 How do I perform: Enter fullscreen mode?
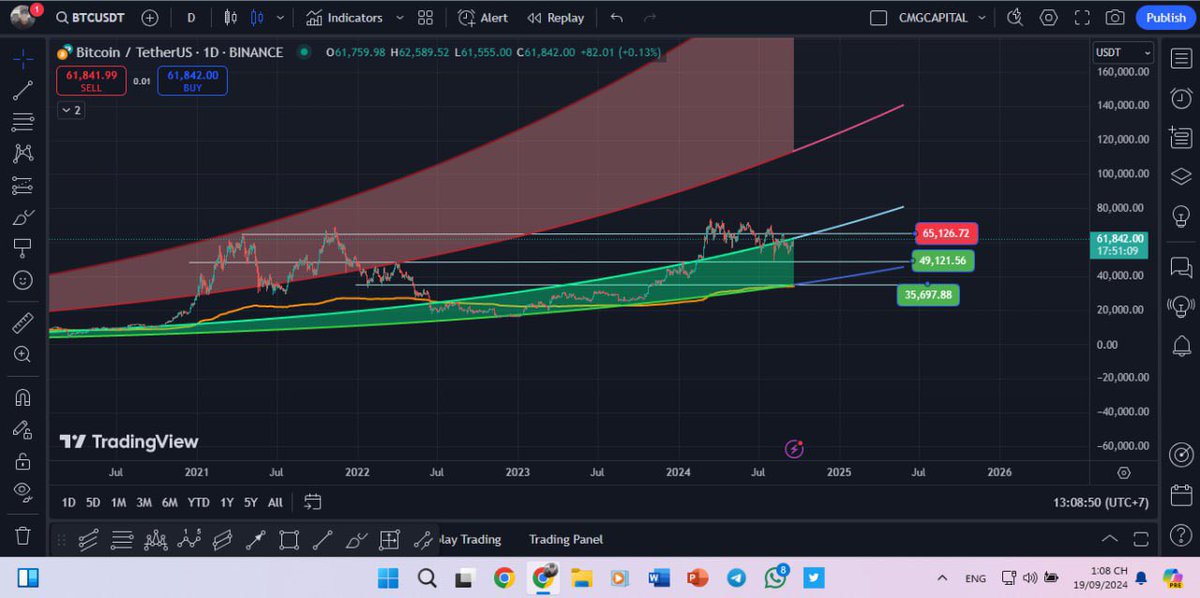point(1082,18)
